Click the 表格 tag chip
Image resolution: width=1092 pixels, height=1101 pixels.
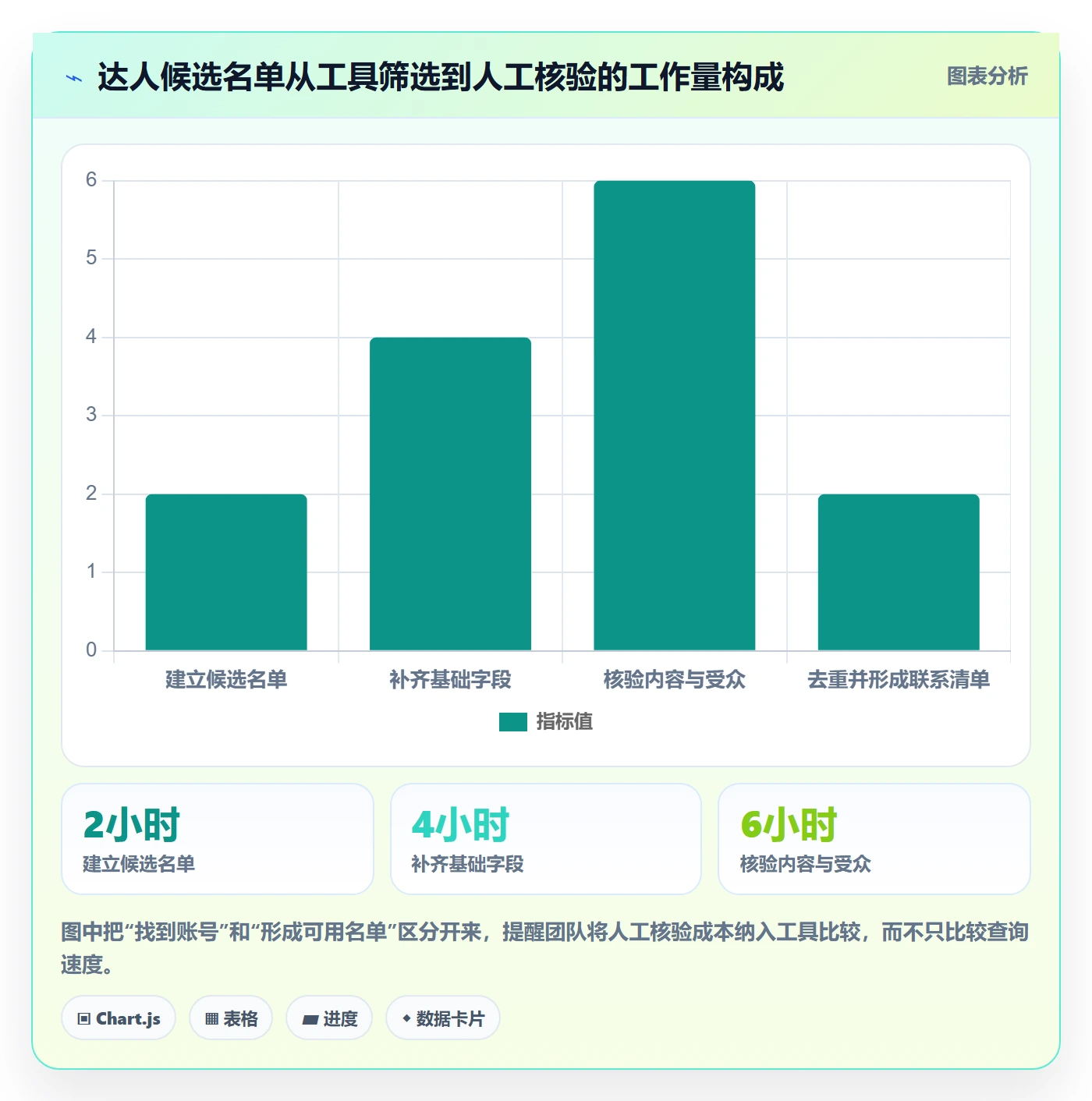(231, 1018)
